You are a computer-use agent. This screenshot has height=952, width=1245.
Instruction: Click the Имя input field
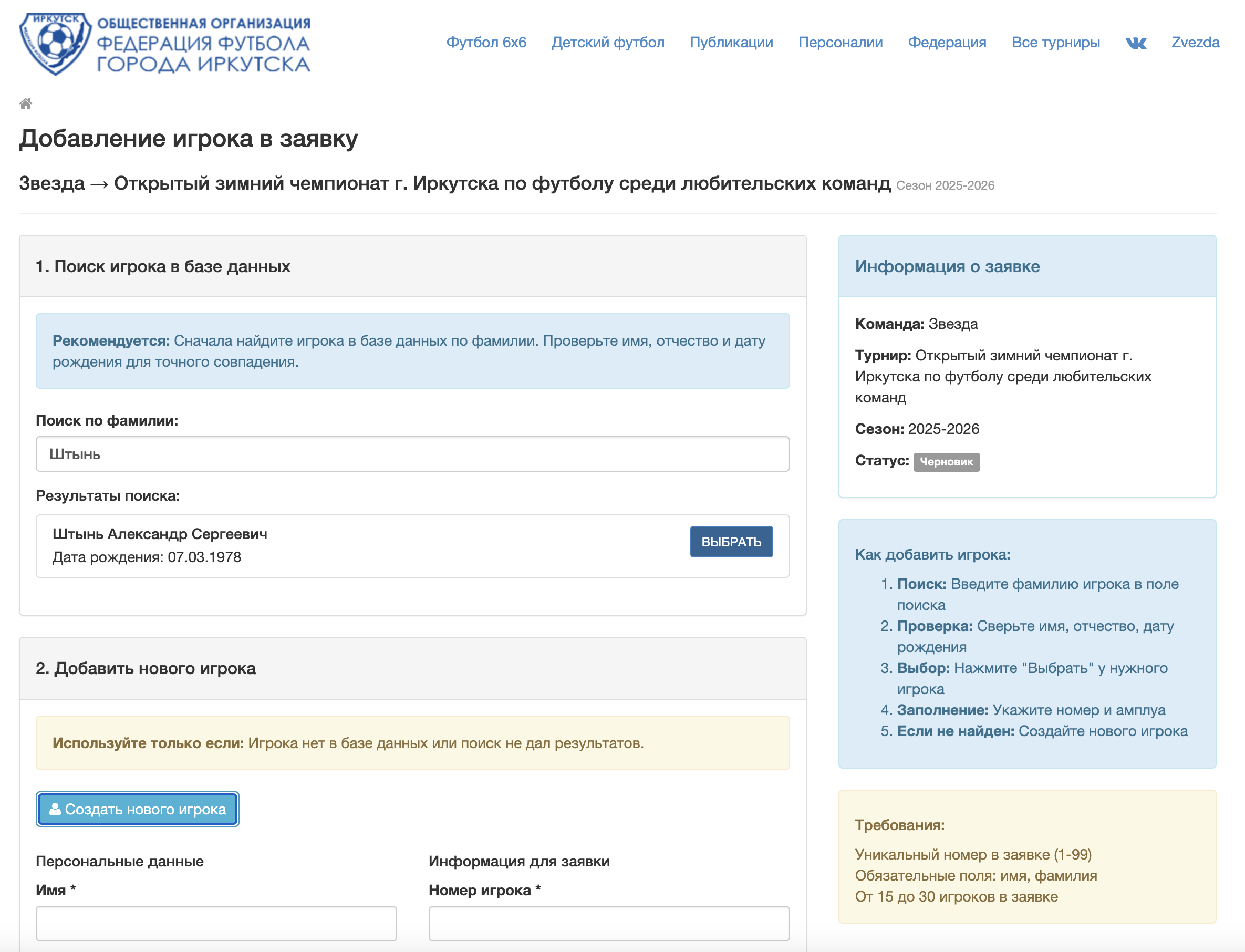pyautogui.click(x=216, y=923)
